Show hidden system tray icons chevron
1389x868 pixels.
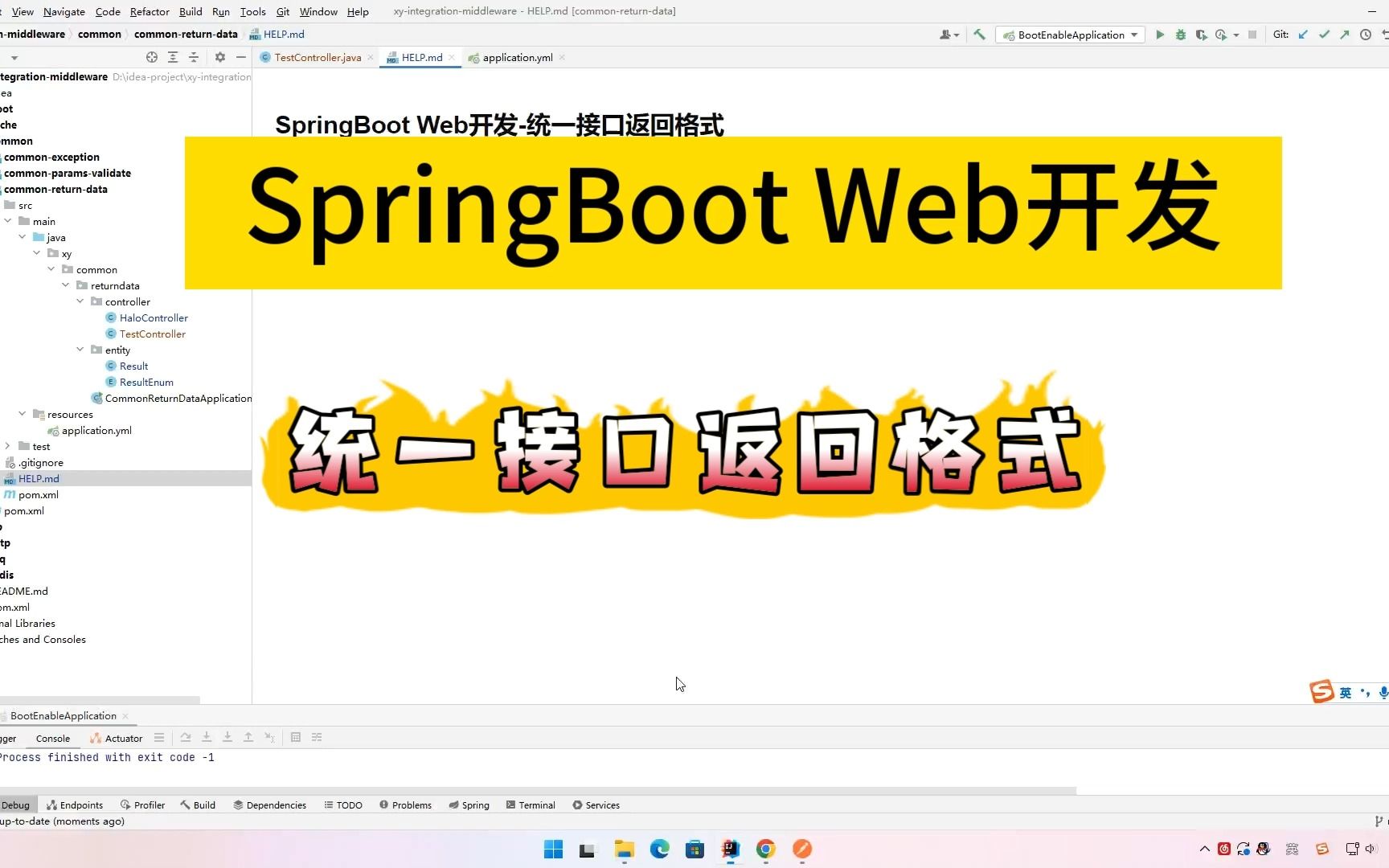pyautogui.click(x=1204, y=849)
